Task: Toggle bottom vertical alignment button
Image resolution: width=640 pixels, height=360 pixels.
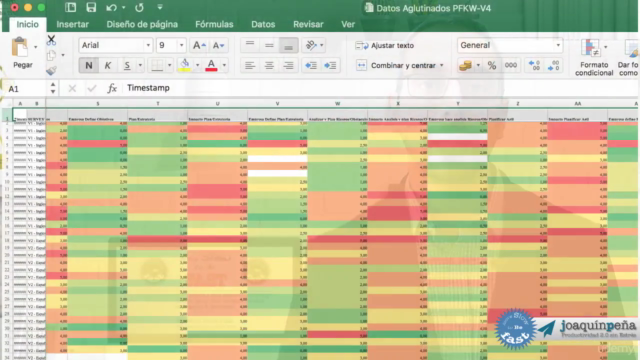Action: pos(289,45)
